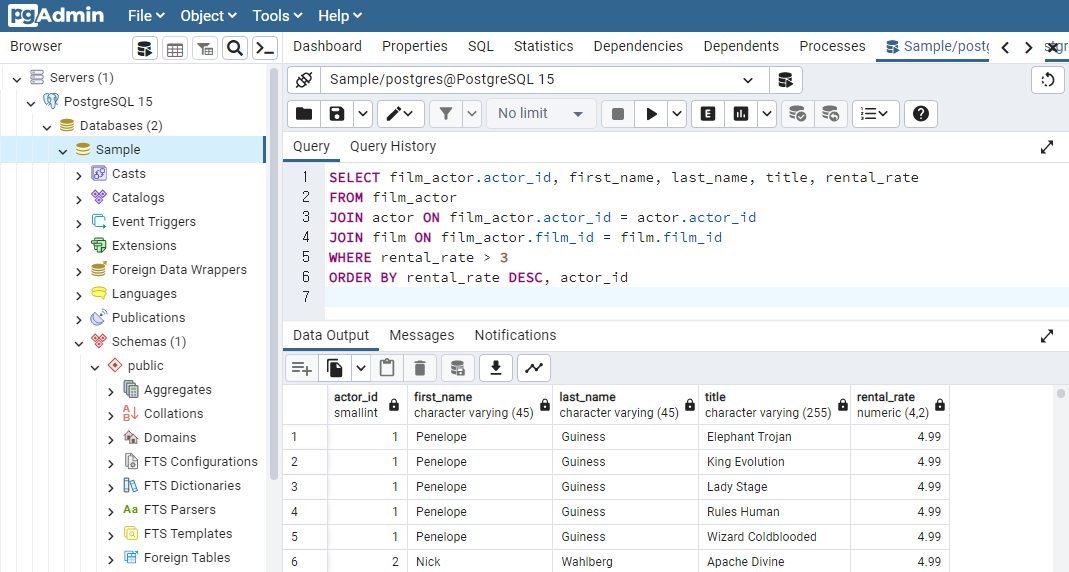The height and width of the screenshot is (572, 1069).
Task: Open the copy options dropdown arrow
Action: click(361, 369)
